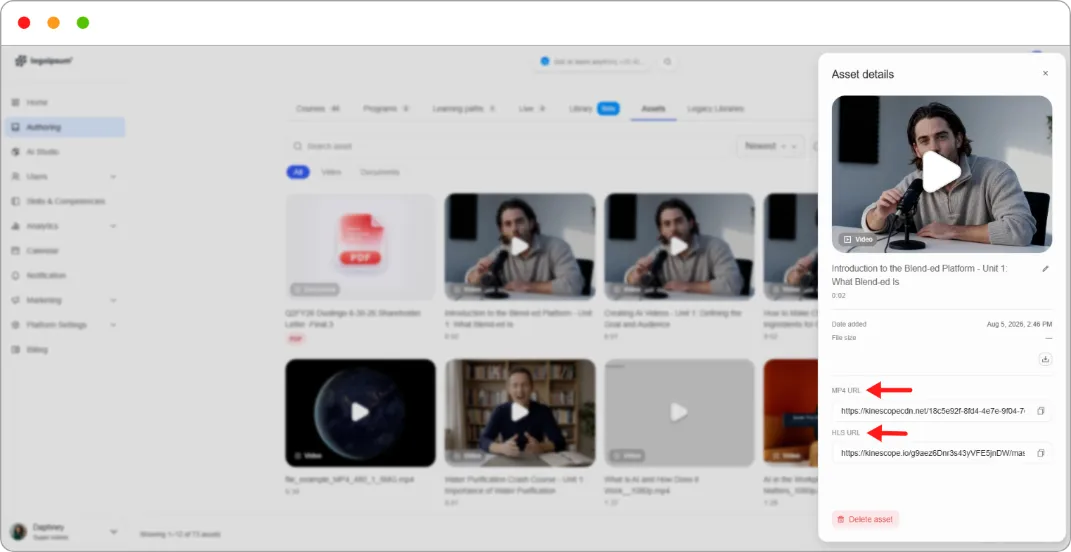This screenshot has width=1071, height=552.
Task: Open Home in the sidebar
Action: pos(66,102)
